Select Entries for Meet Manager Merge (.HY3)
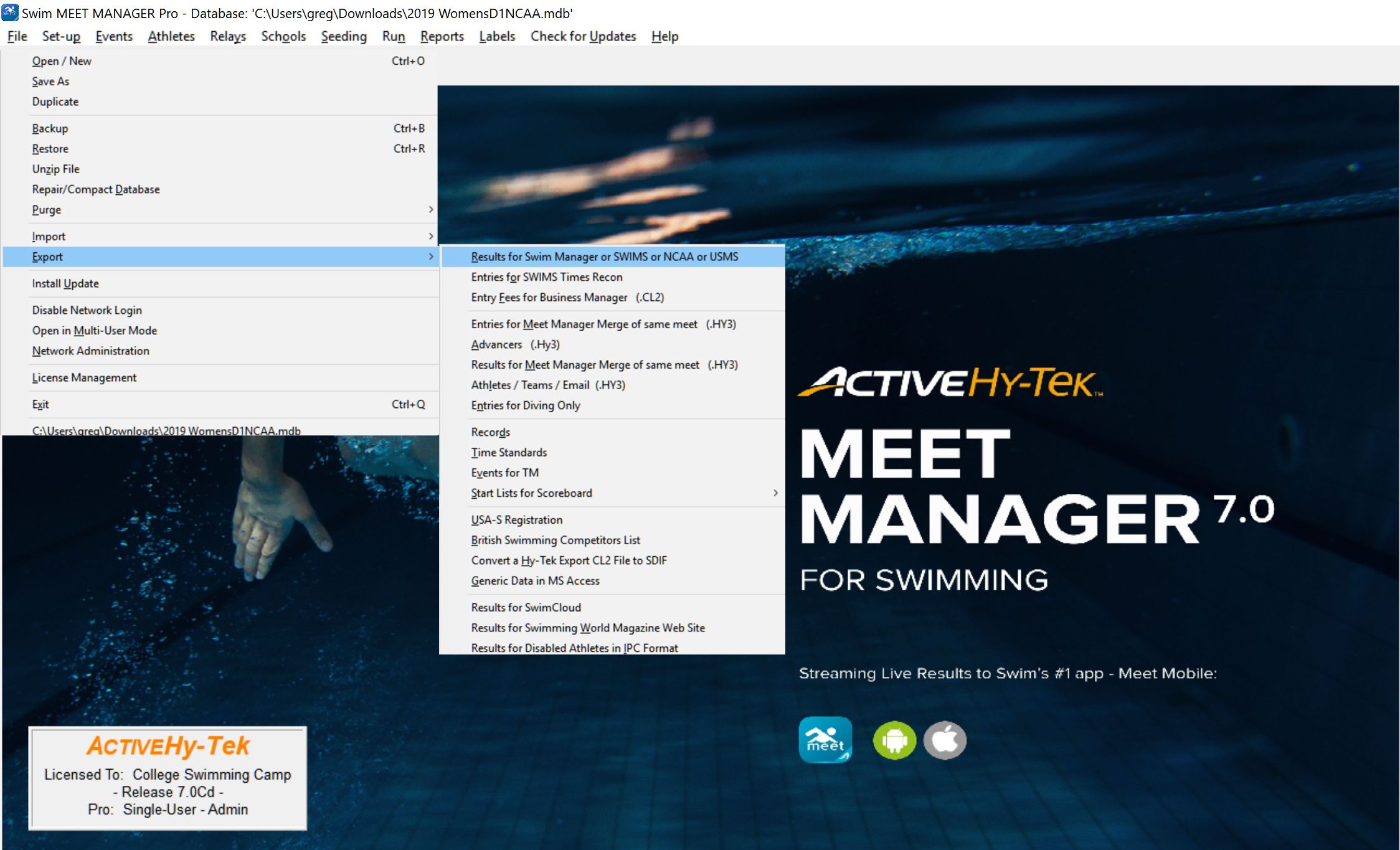 click(x=613, y=324)
